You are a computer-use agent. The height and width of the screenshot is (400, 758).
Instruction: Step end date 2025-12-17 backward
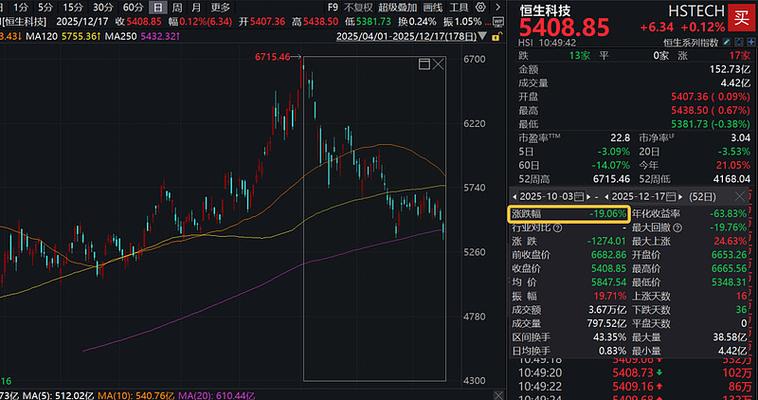[x=607, y=197]
